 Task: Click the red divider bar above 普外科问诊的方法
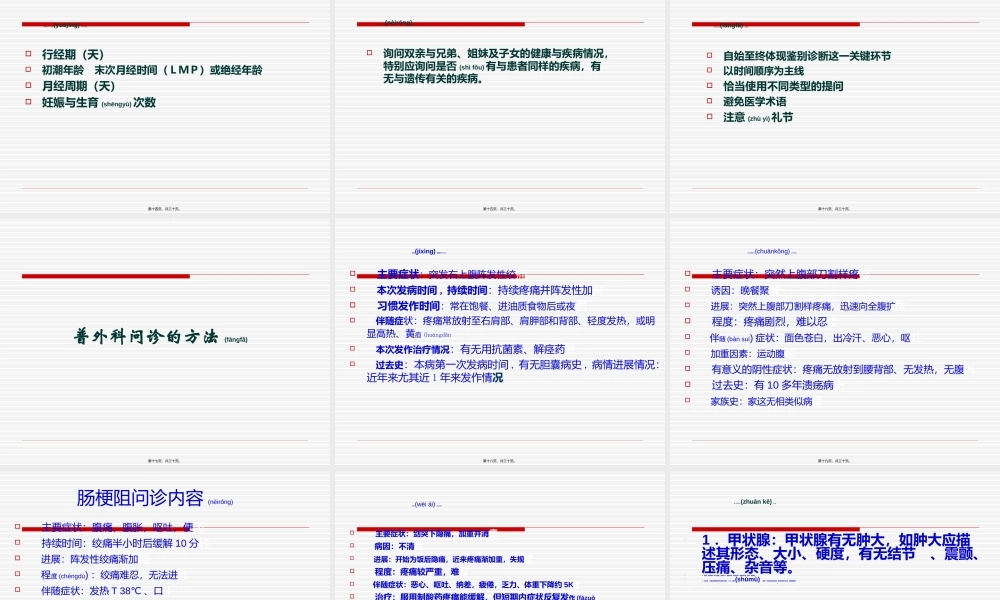pos(105,277)
